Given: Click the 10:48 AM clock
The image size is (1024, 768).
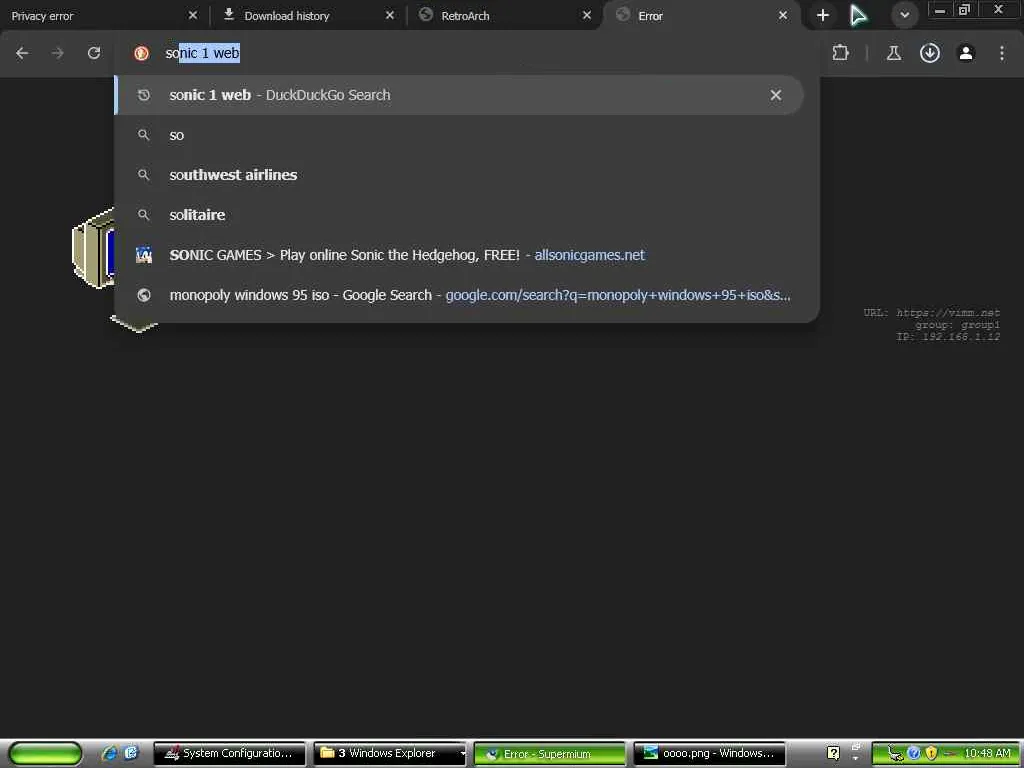Looking at the screenshot, I should [987, 754].
